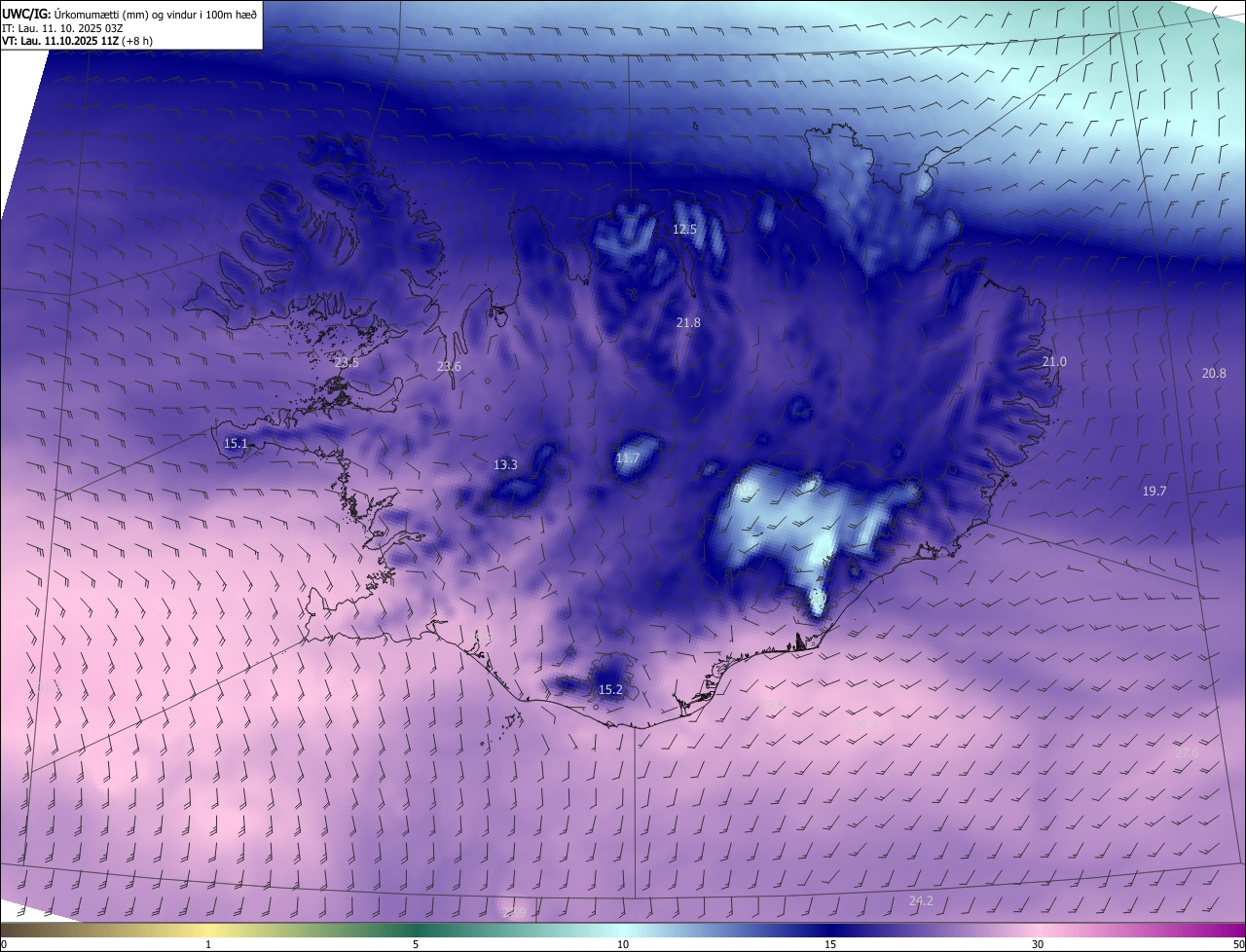Click the 50 tick at the color bar end

click(1239, 945)
